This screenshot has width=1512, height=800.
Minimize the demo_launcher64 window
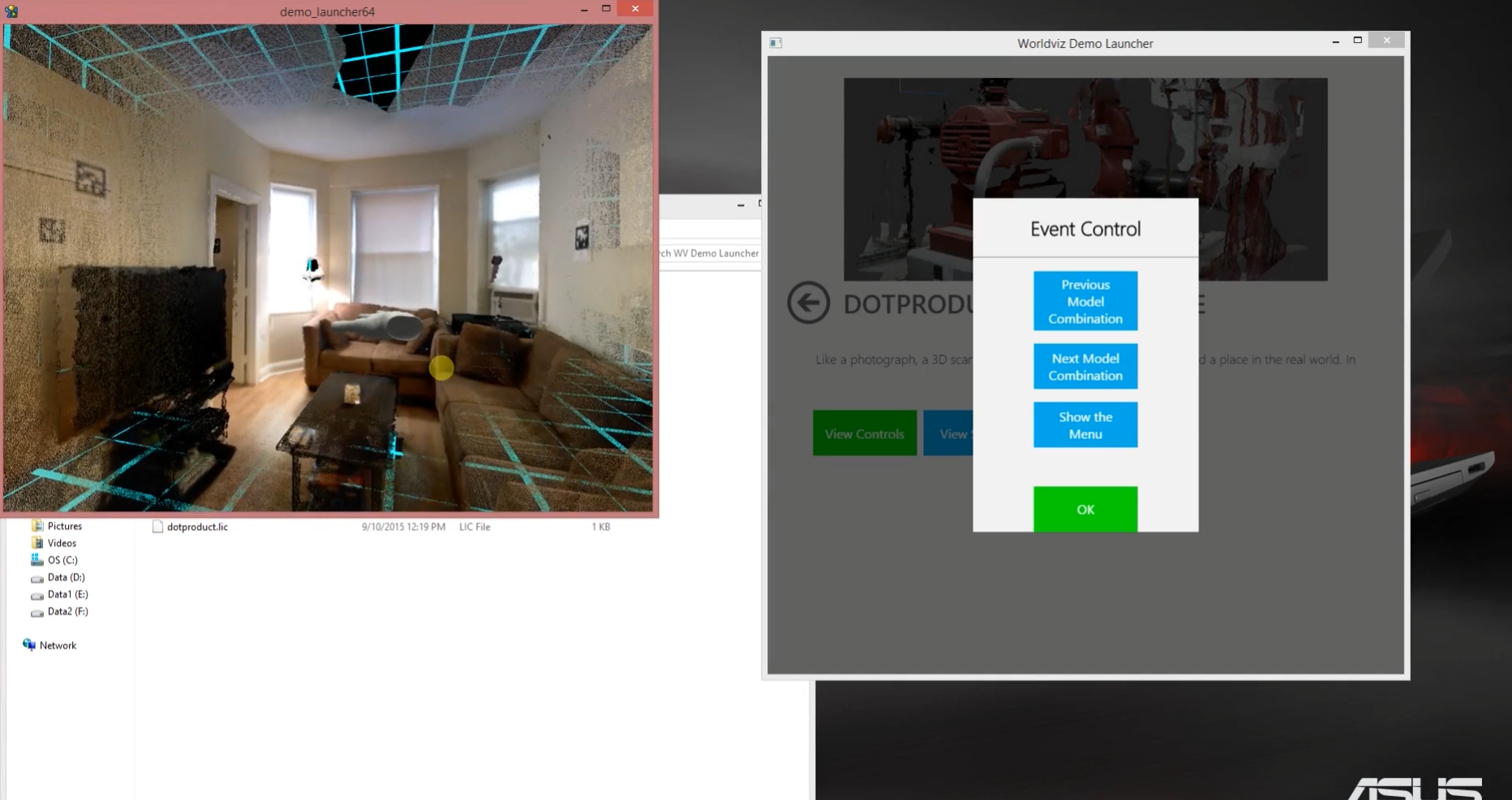click(x=584, y=9)
